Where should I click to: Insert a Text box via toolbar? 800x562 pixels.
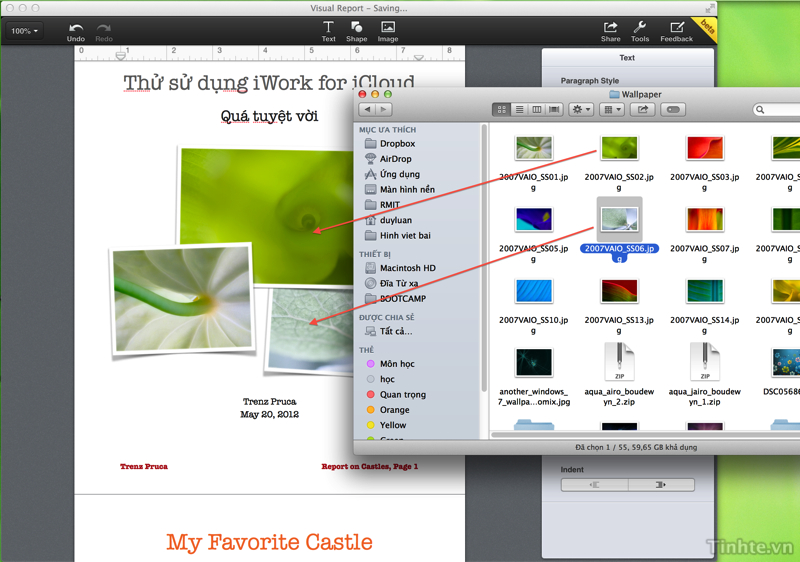(329, 32)
